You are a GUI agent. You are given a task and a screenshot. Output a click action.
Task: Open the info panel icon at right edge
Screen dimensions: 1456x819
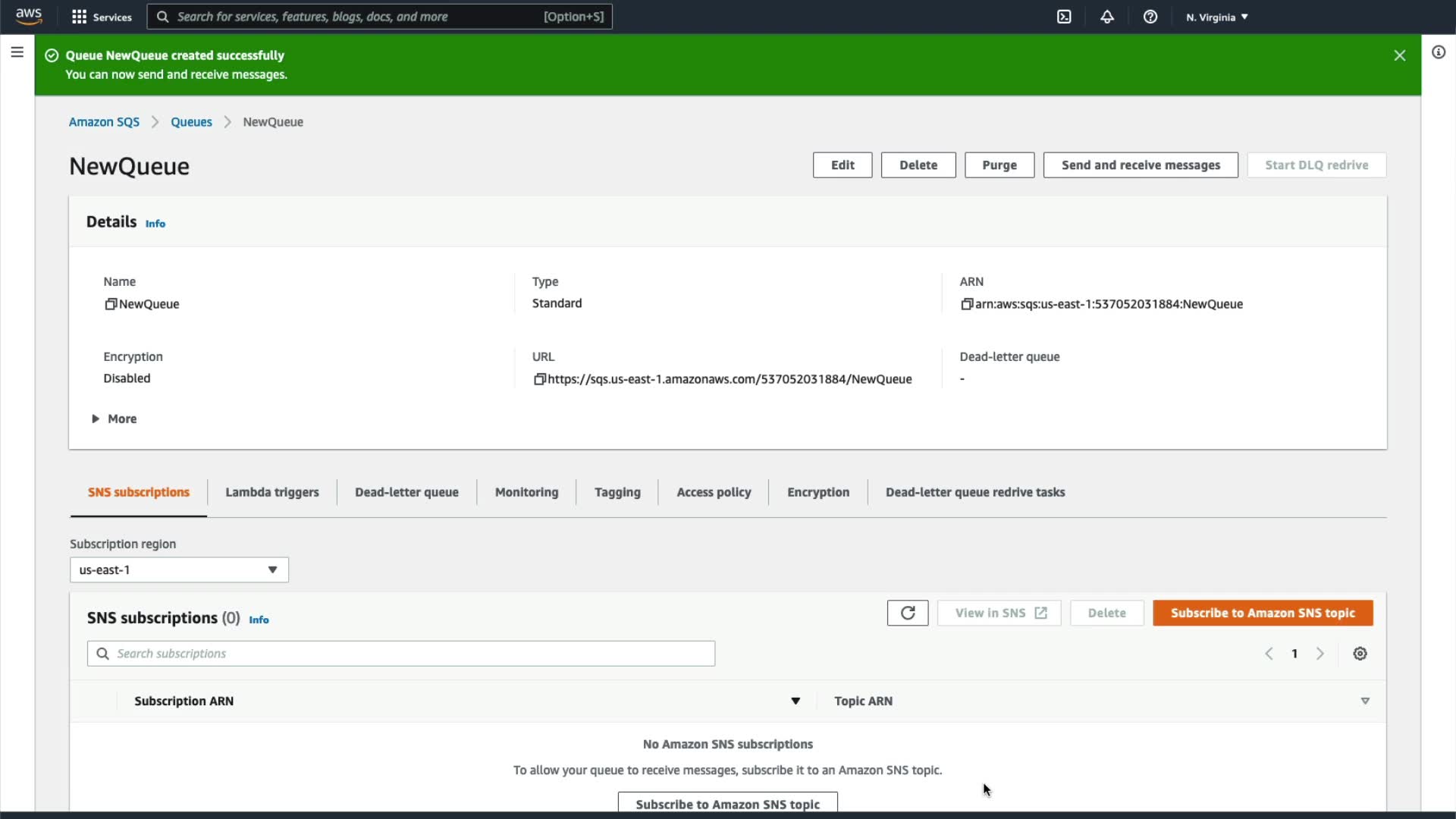tap(1439, 52)
